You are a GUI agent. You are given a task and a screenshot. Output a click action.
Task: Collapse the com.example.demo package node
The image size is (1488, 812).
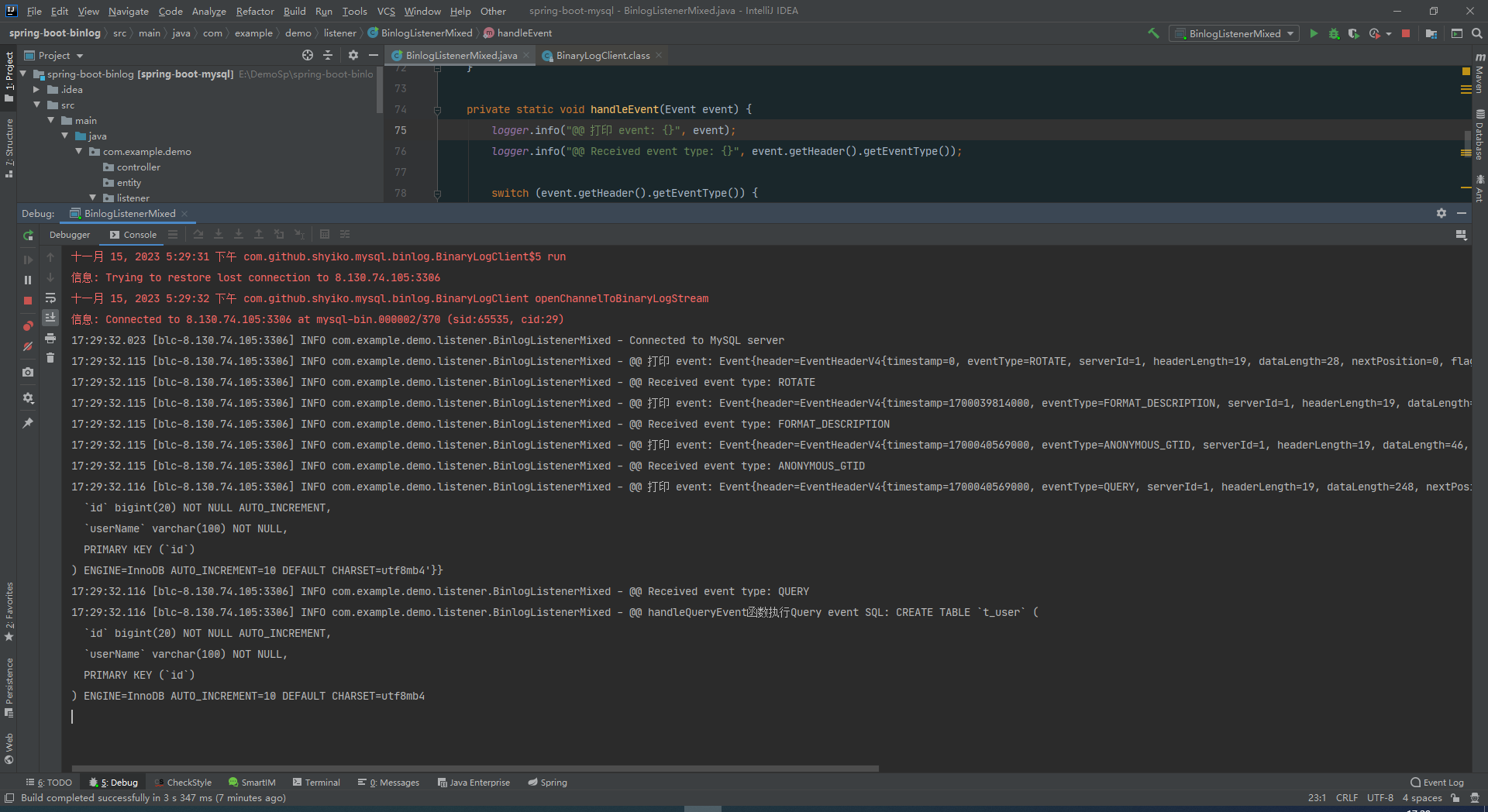point(79,152)
